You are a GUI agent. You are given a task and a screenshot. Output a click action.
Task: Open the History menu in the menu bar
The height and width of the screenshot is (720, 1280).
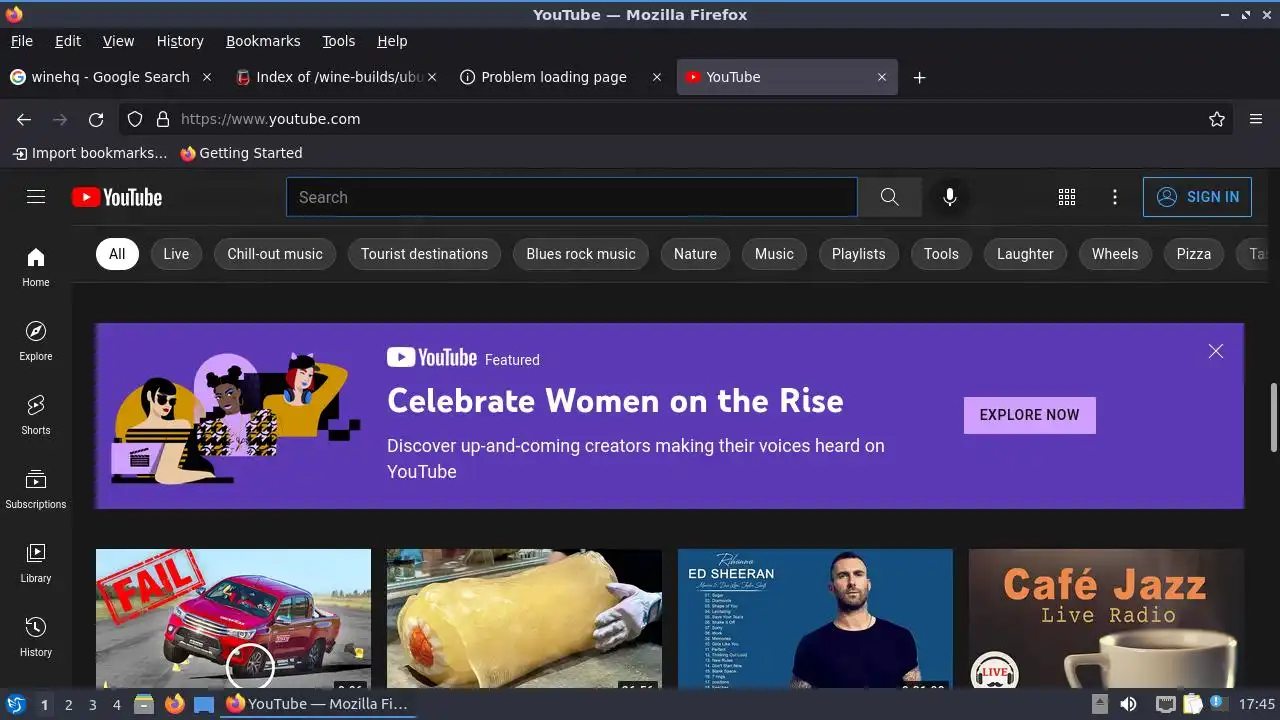point(180,41)
